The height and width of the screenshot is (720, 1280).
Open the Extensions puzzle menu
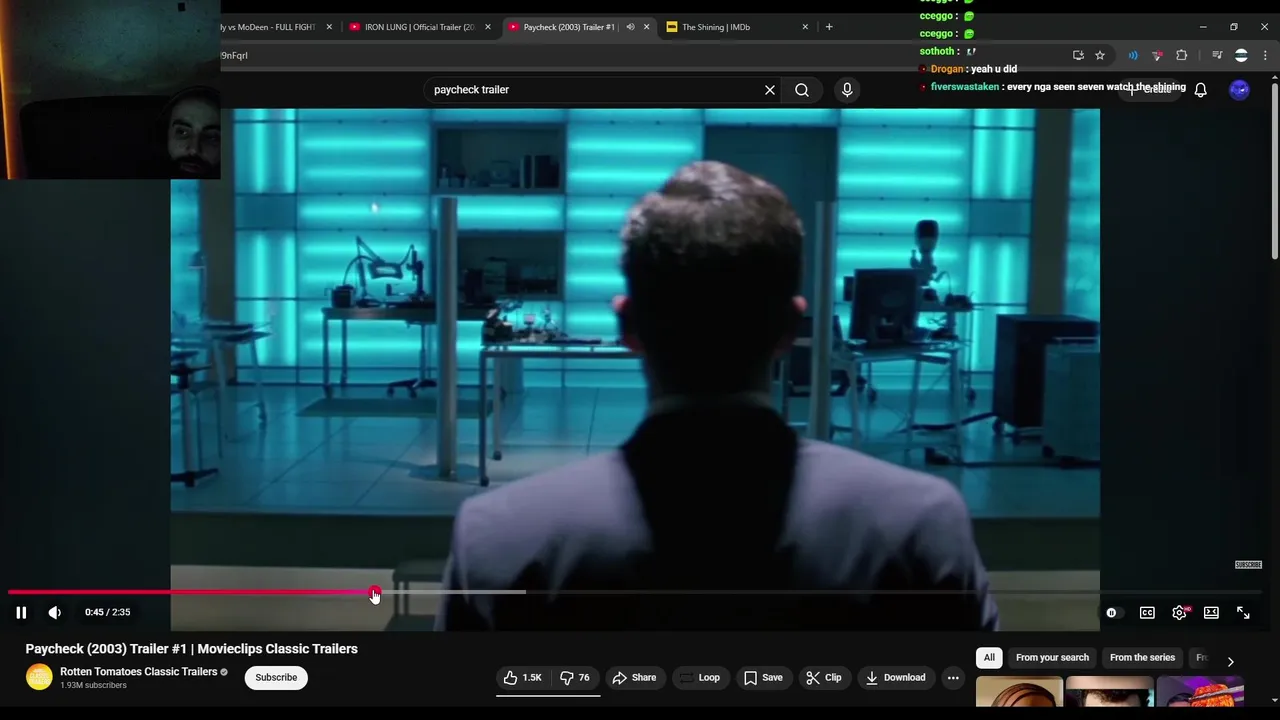pos(1182,56)
